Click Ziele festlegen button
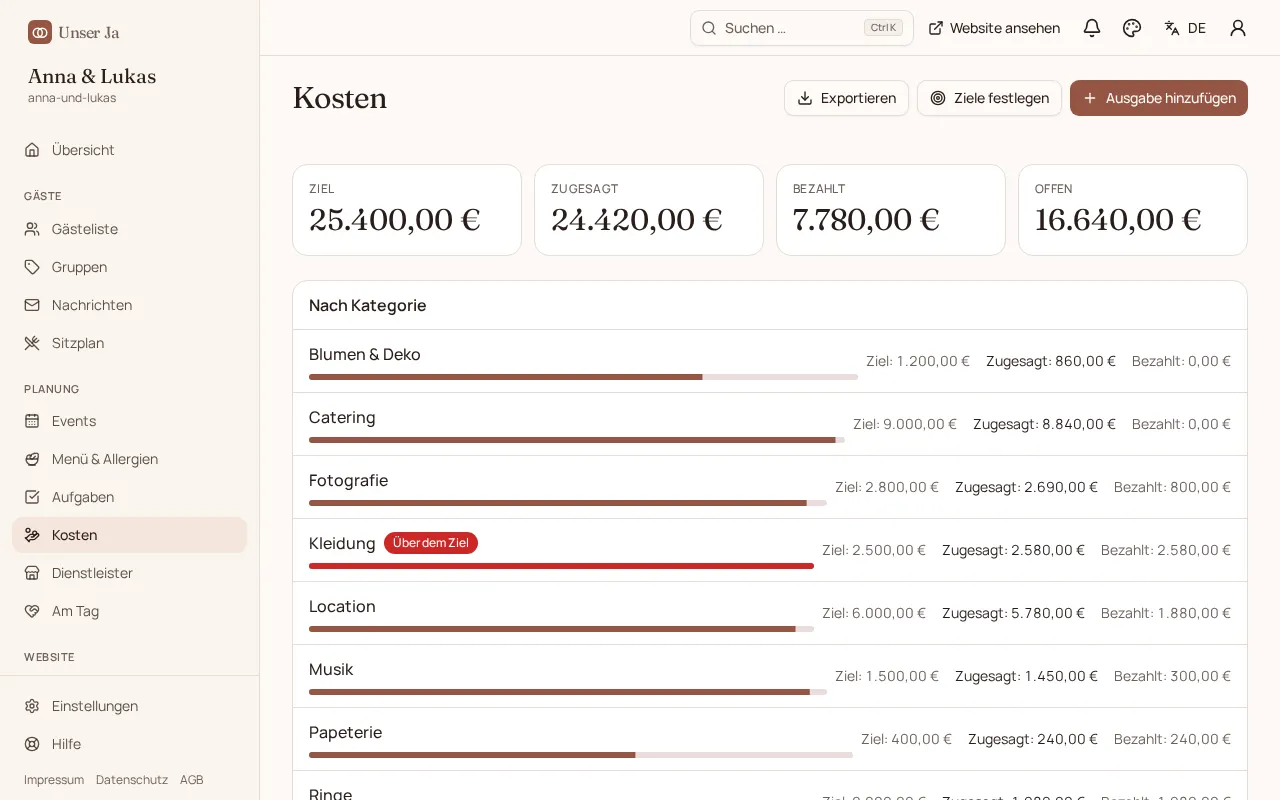 [x=989, y=98]
